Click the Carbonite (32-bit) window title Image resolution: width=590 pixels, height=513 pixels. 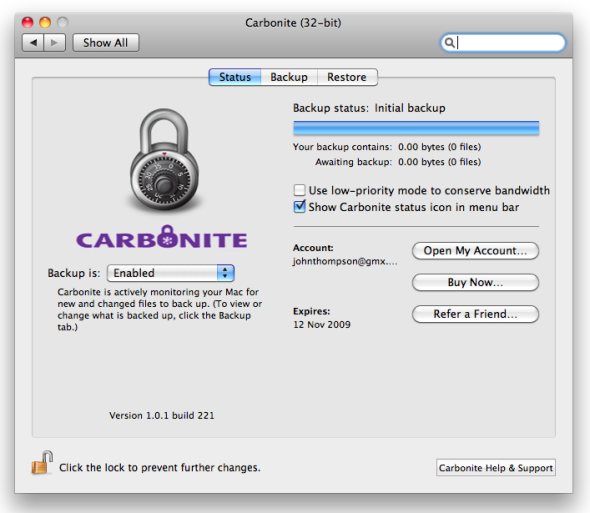[x=293, y=23]
